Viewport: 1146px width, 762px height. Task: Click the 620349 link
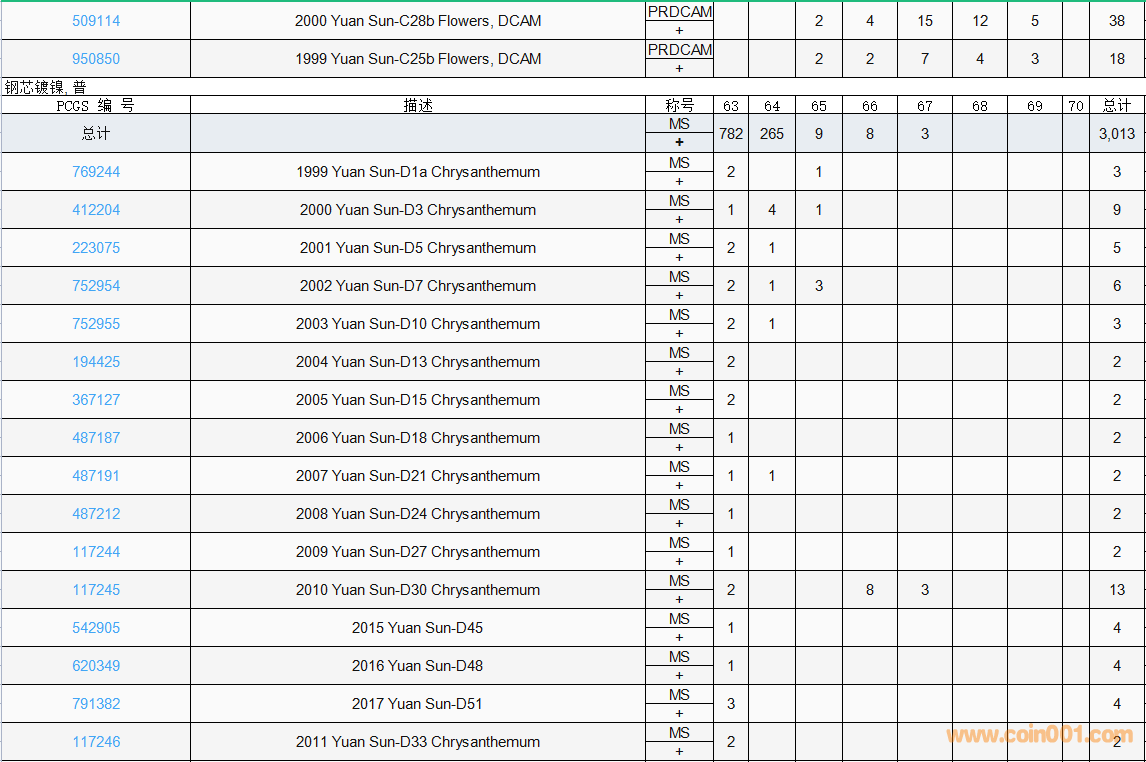point(96,666)
